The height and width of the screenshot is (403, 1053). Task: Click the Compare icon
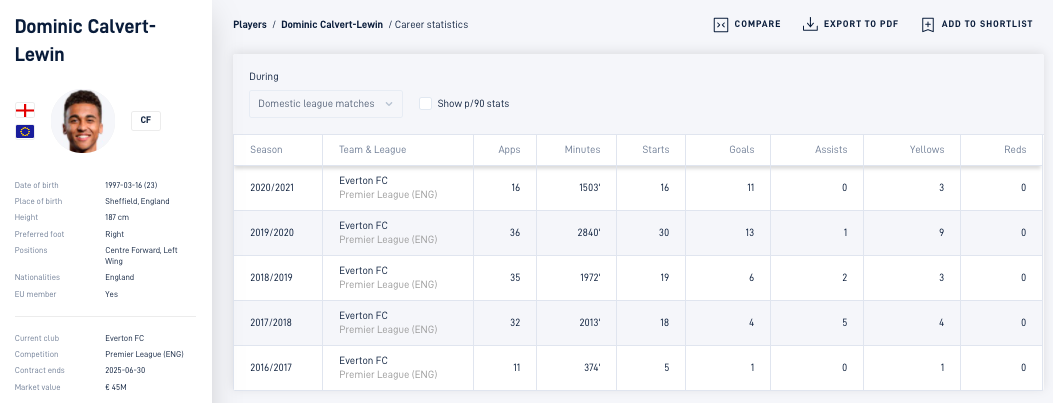pyautogui.click(x=721, y=25)
